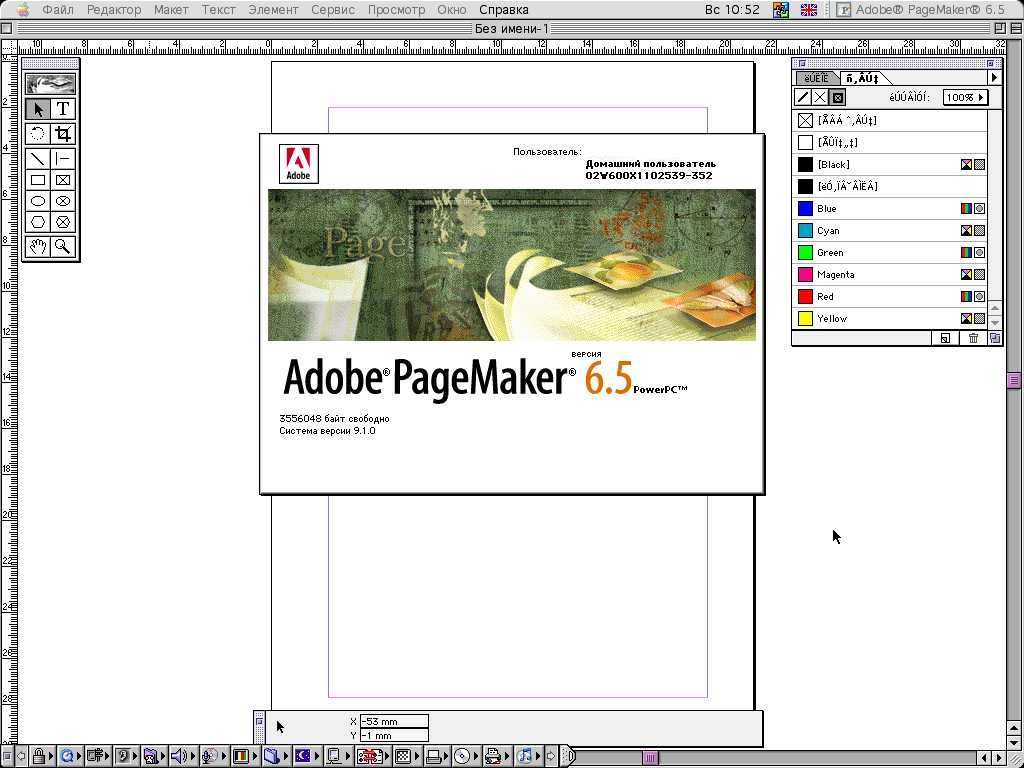Click the CD icon in control strip
Viewport: 1024px width, 768px height.
pyautogui.click(x=462, y=756)
